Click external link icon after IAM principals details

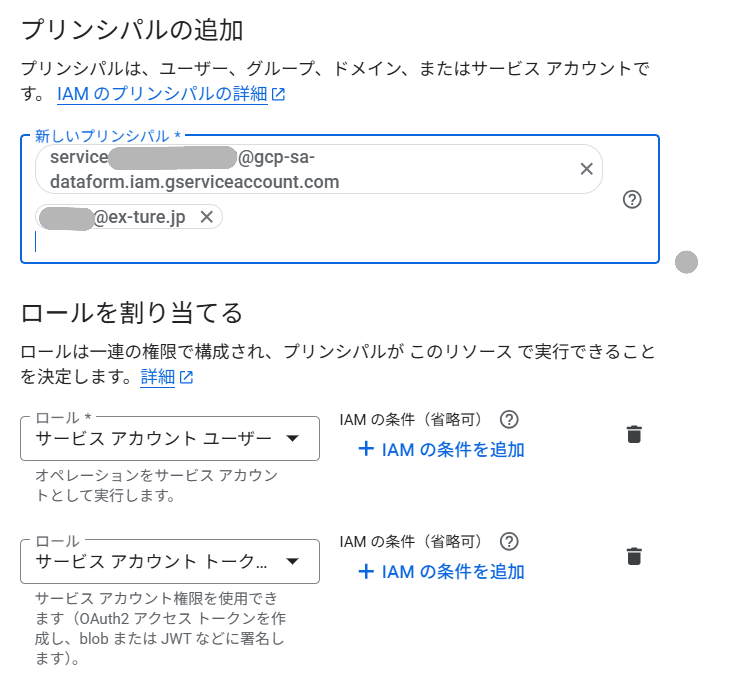[279, 95]
